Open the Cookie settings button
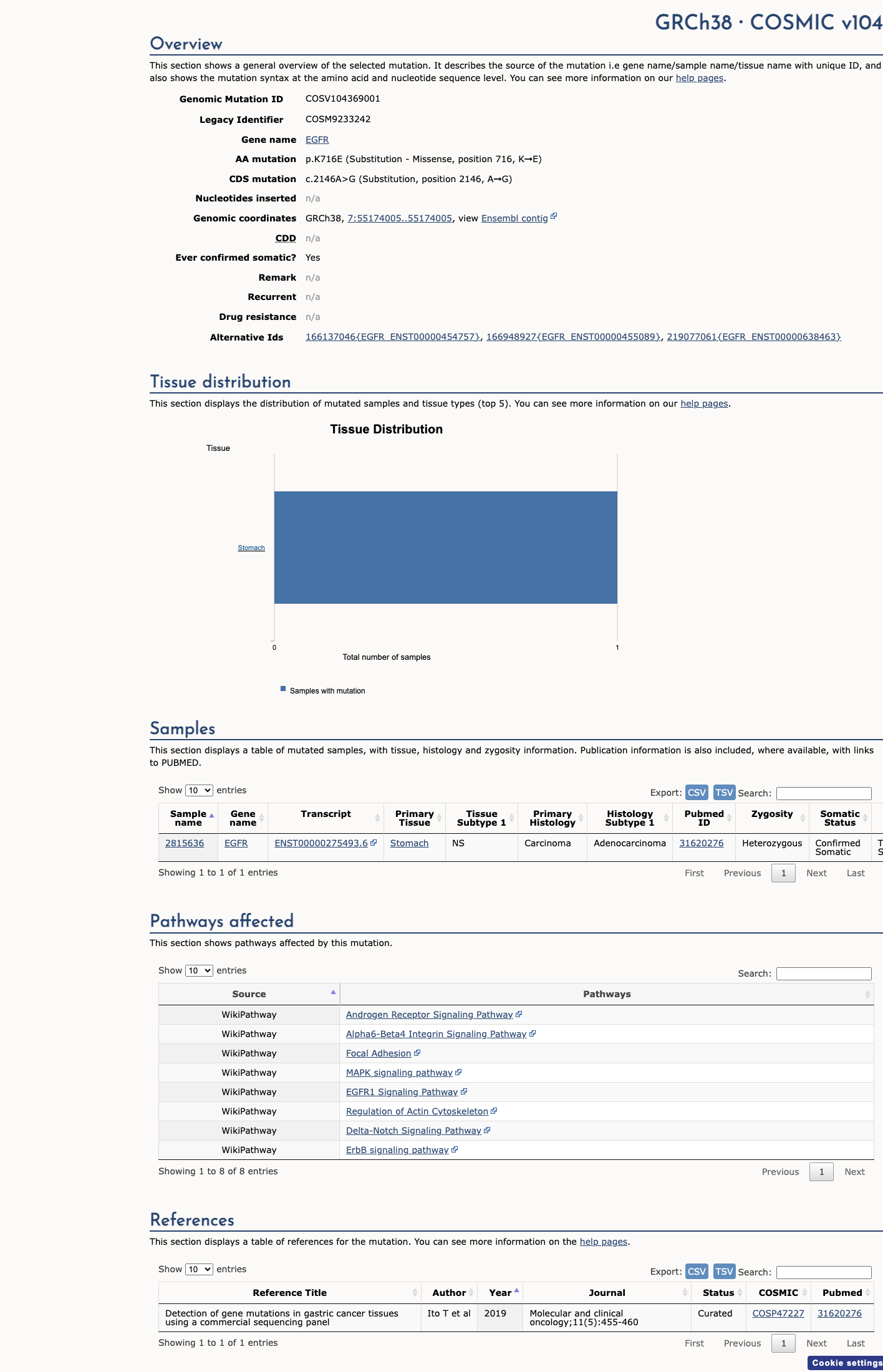883x1372 pixels. (x=846, y=1363)
